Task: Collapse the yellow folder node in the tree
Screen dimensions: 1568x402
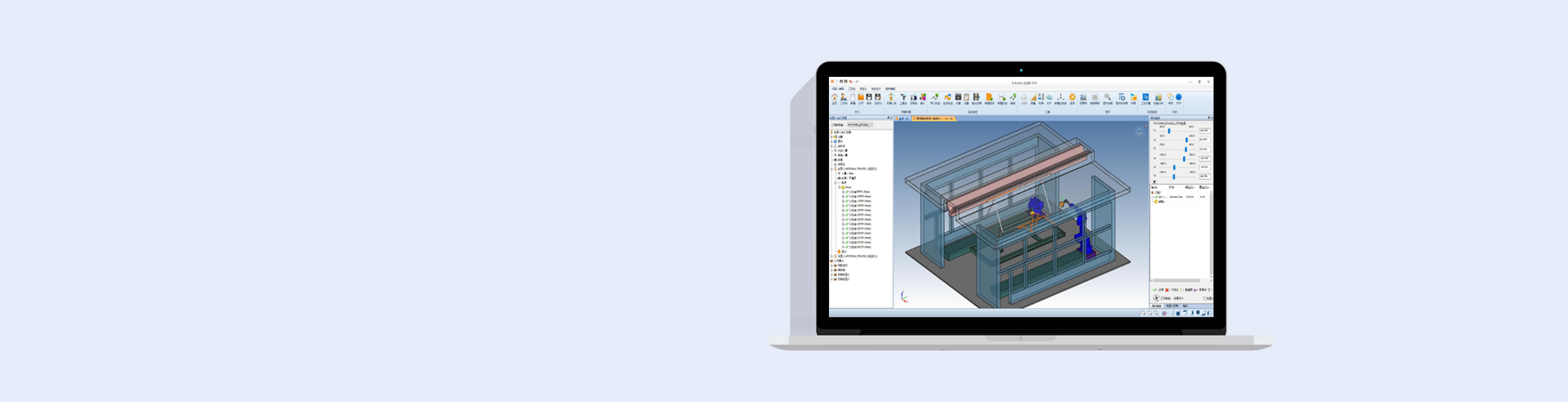Action: tap(839, 187)
